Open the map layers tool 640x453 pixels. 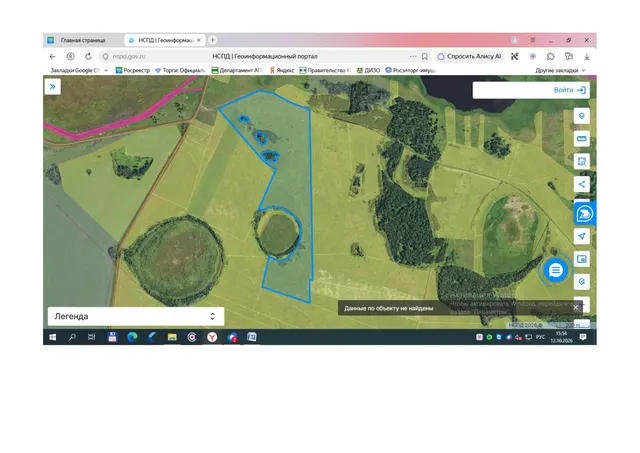(x=582, y=116)
